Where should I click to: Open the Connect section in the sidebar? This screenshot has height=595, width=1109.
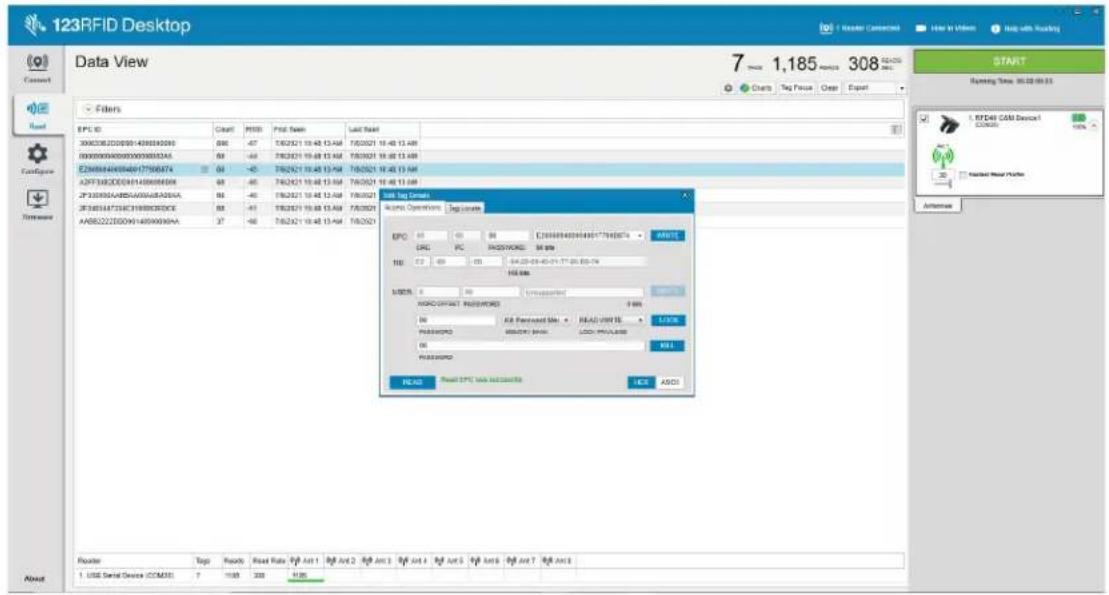[x=37, y=69]
